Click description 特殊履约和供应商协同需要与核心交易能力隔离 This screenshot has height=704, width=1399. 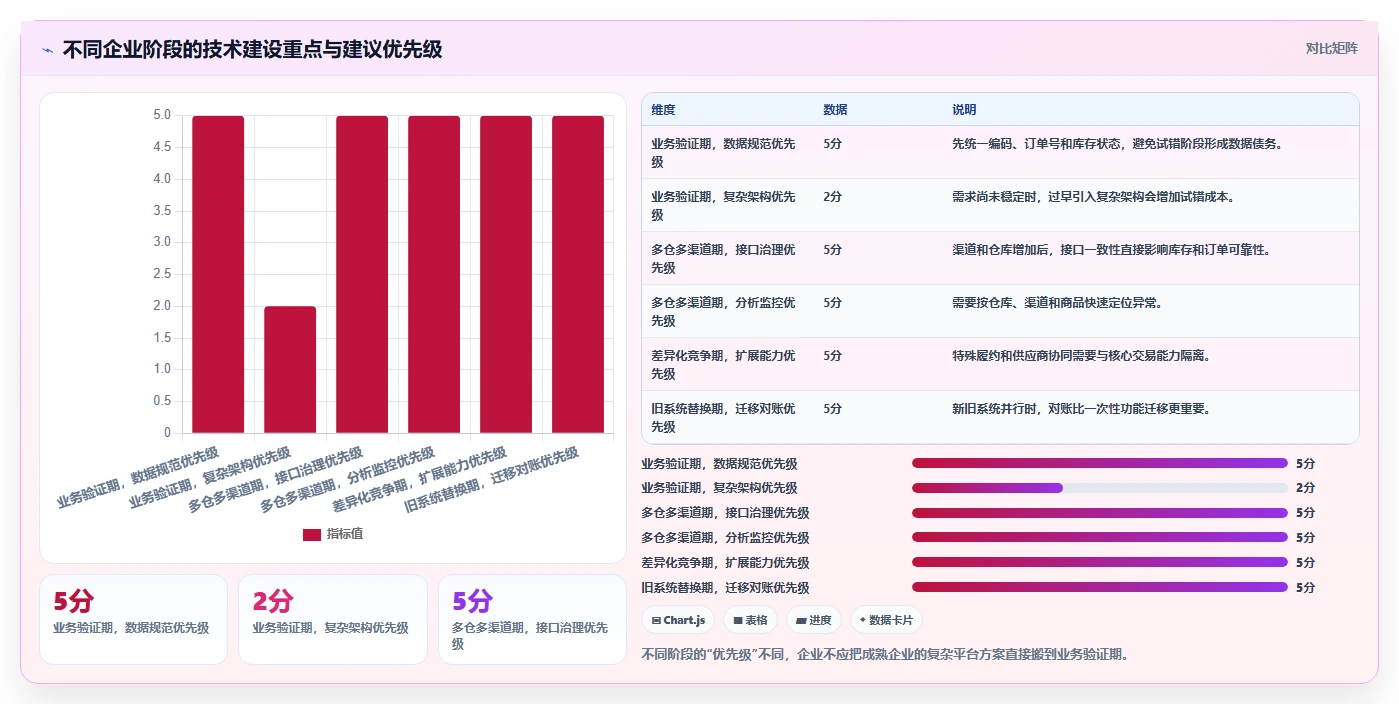pos(1081,356)
